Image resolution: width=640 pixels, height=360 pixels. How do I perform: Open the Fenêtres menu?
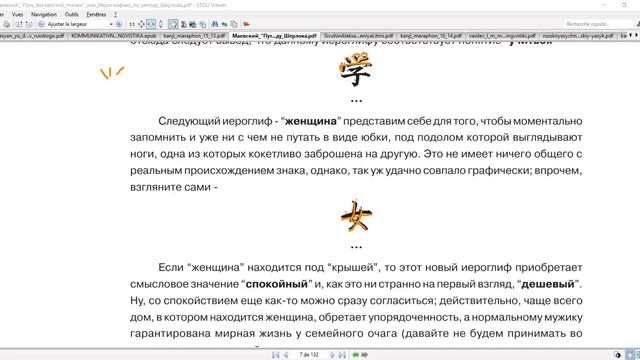tap(96, 14)
